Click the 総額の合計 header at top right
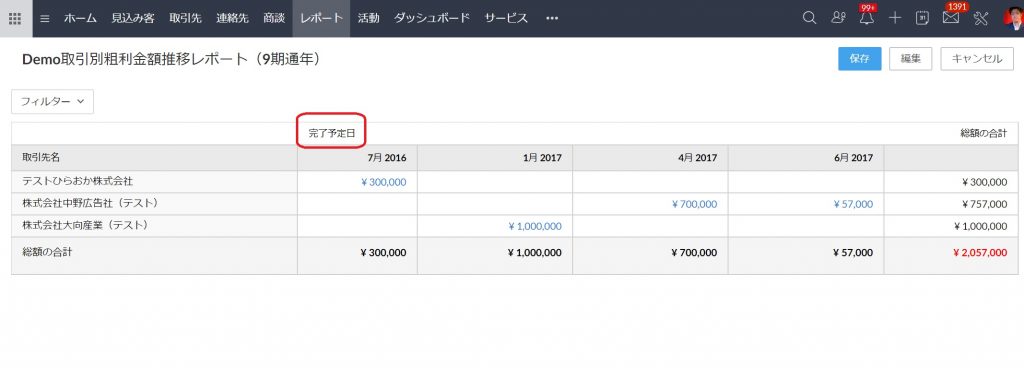1024x368 pixels. 984,133
